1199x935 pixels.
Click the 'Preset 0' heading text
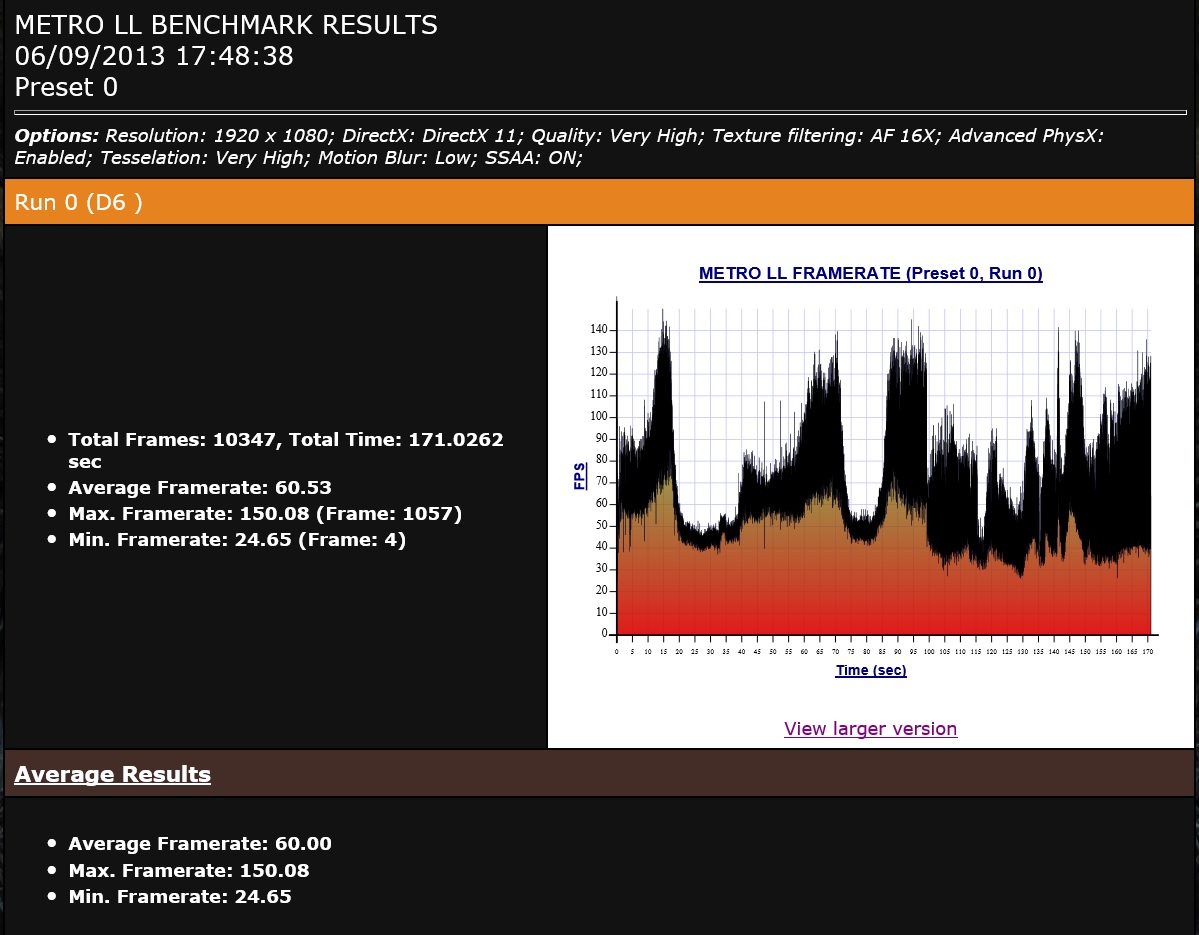tap(67, 87)
